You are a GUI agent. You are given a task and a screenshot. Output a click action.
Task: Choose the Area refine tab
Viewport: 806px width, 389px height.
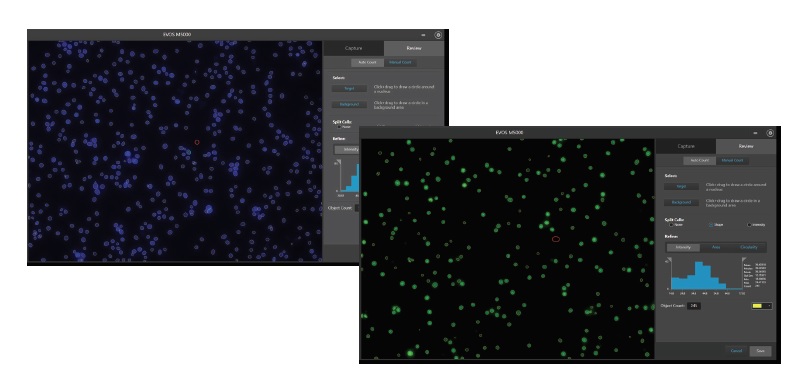pyautogui.click(x=716, y=247)
